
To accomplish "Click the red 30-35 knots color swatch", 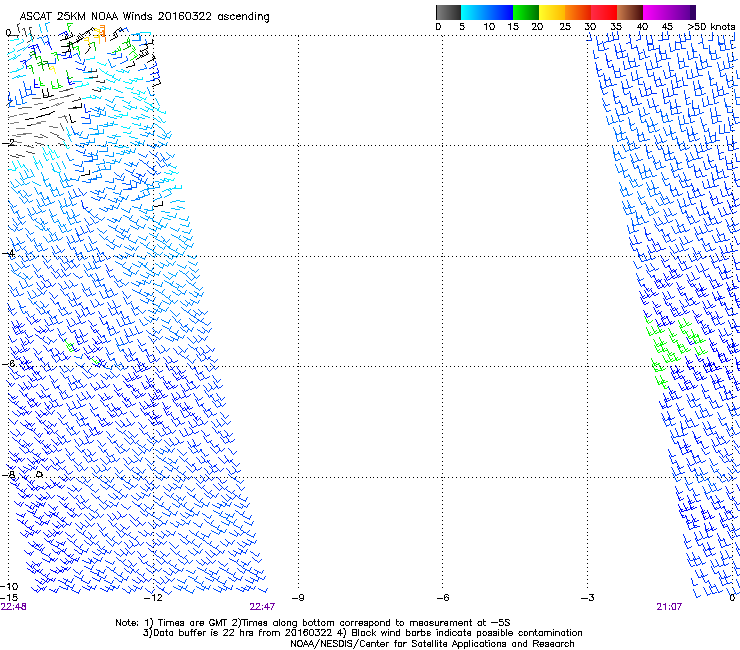I will [x=604, y=12].
